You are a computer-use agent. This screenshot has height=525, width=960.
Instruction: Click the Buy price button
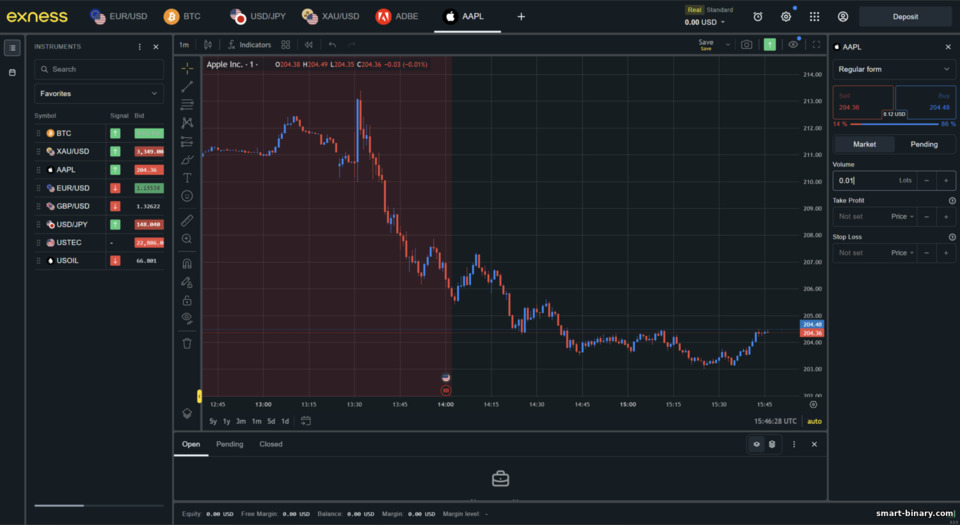[925, 102]
